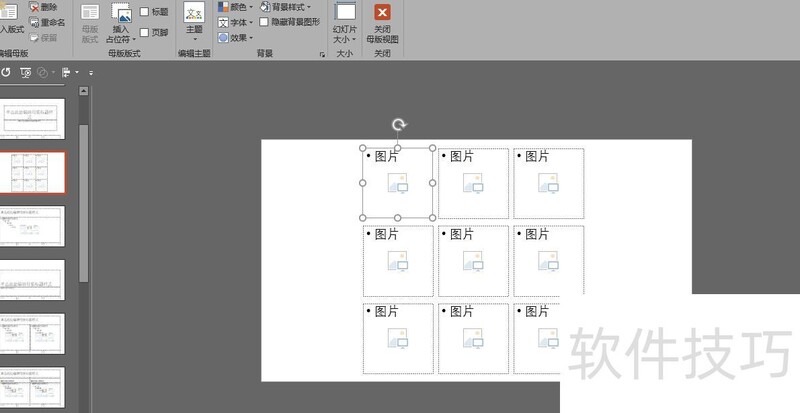Click the picture icon inside the selected placeholder
This screenshot has height=413, width=800.
[398, 183]
